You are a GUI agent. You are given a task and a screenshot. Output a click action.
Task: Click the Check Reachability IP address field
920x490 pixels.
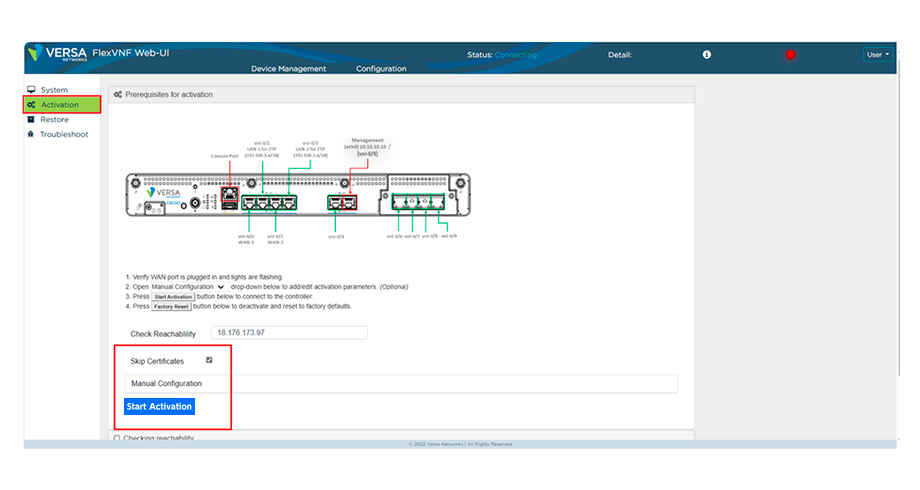(x=289, y=333)
